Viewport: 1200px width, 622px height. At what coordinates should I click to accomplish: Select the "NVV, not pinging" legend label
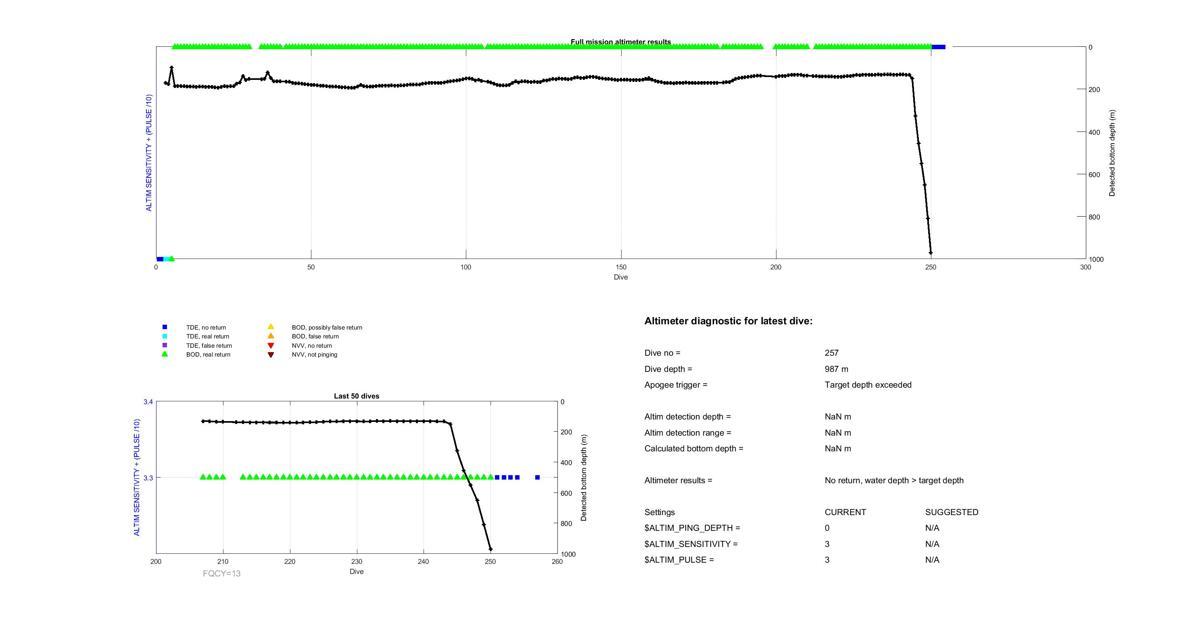tap(314, 354)
